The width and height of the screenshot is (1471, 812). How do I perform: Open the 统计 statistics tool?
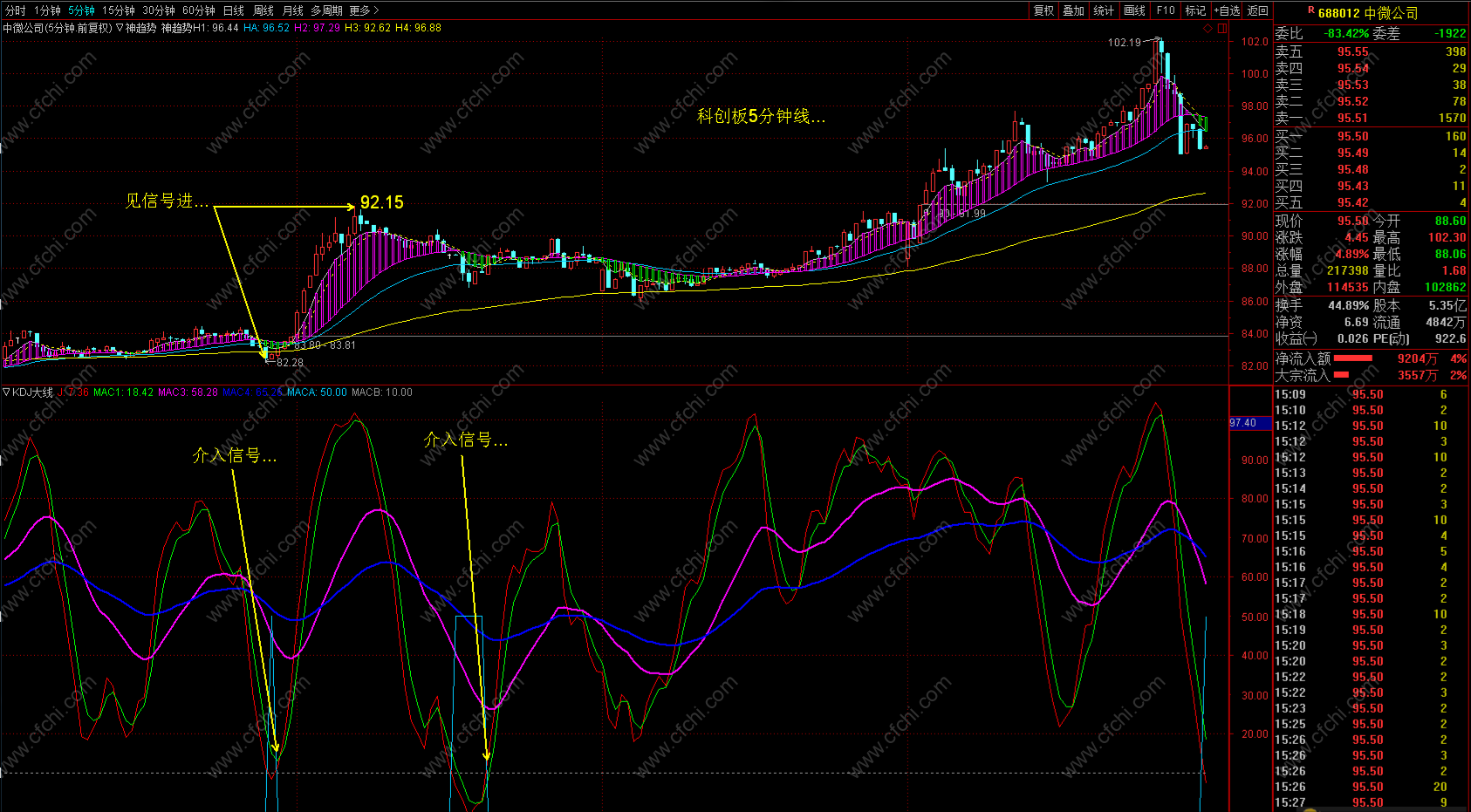click(x=1104, y=10)
